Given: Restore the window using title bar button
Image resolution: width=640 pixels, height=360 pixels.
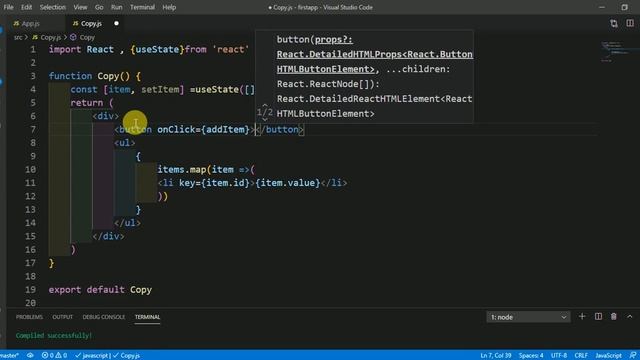Looking at the screenshot, I should [x=624, y=7].
